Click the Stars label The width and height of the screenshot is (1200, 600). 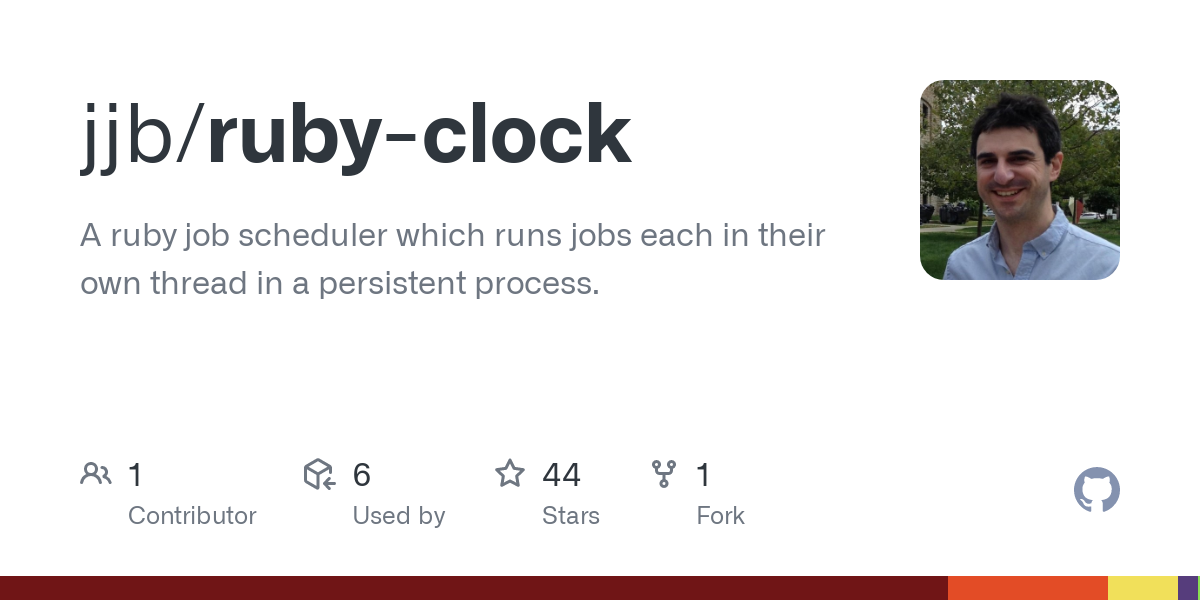[571, 516]
